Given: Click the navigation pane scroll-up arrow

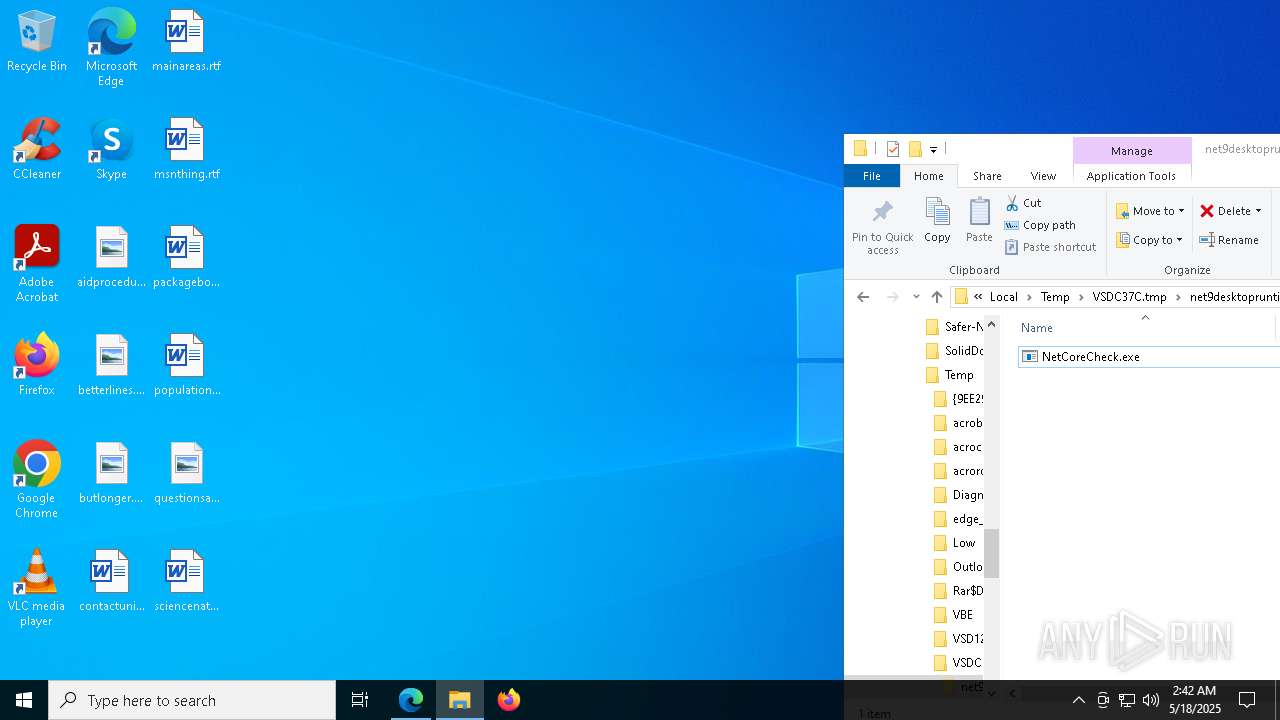Looking at the screenshot, I should [991, 324].
